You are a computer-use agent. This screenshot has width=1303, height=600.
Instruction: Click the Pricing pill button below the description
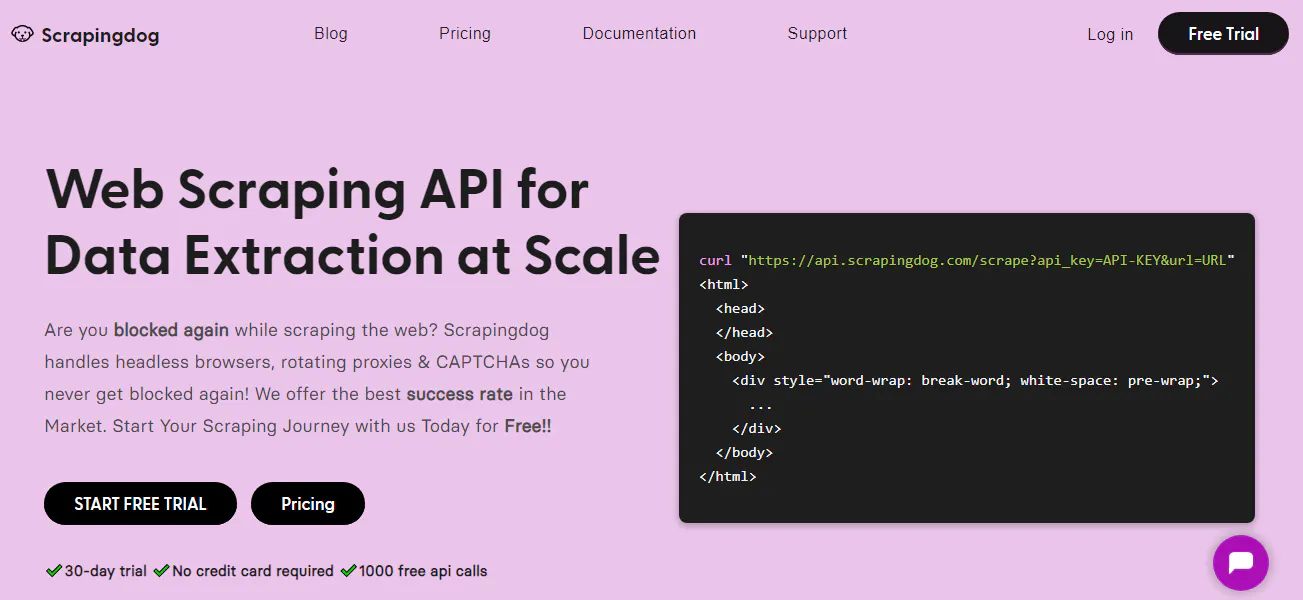(x=307, y=503)
